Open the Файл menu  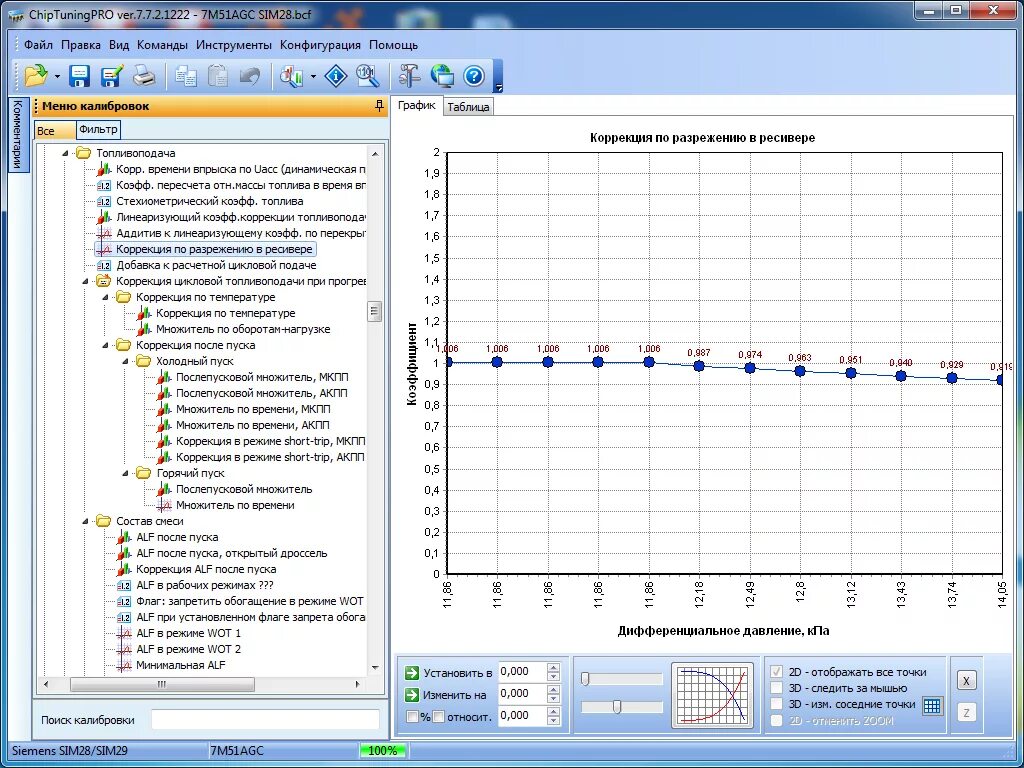[39, 45]
